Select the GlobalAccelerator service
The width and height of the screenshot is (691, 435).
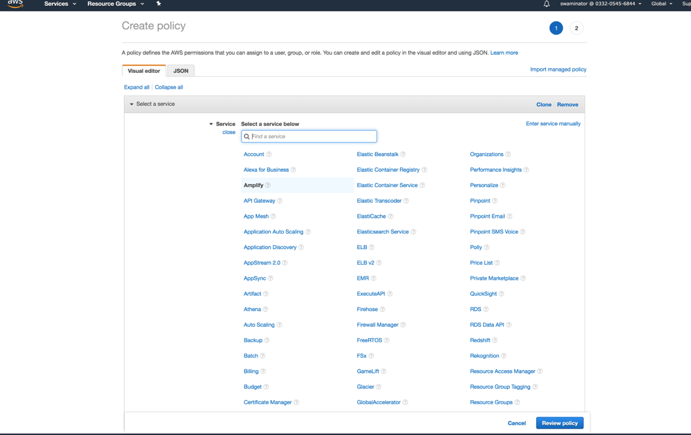click(379, 402)
